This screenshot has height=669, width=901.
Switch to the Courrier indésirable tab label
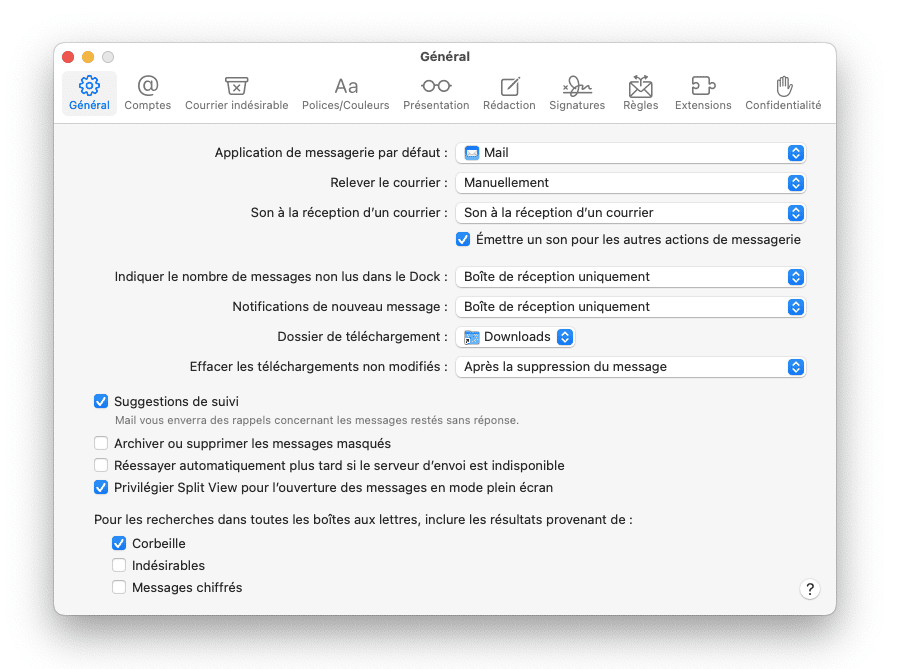236,105
